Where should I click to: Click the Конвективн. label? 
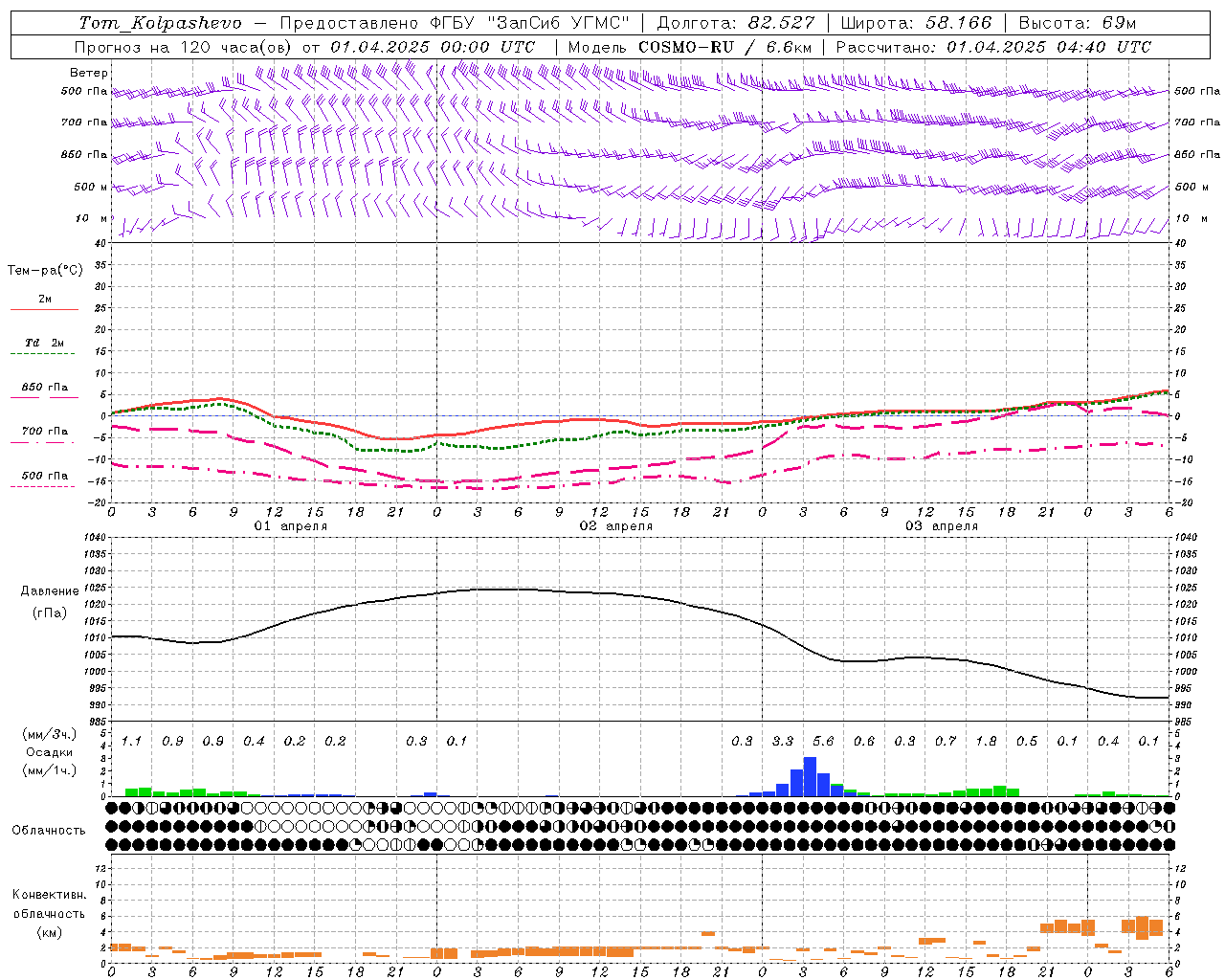(x=49, y=895)
